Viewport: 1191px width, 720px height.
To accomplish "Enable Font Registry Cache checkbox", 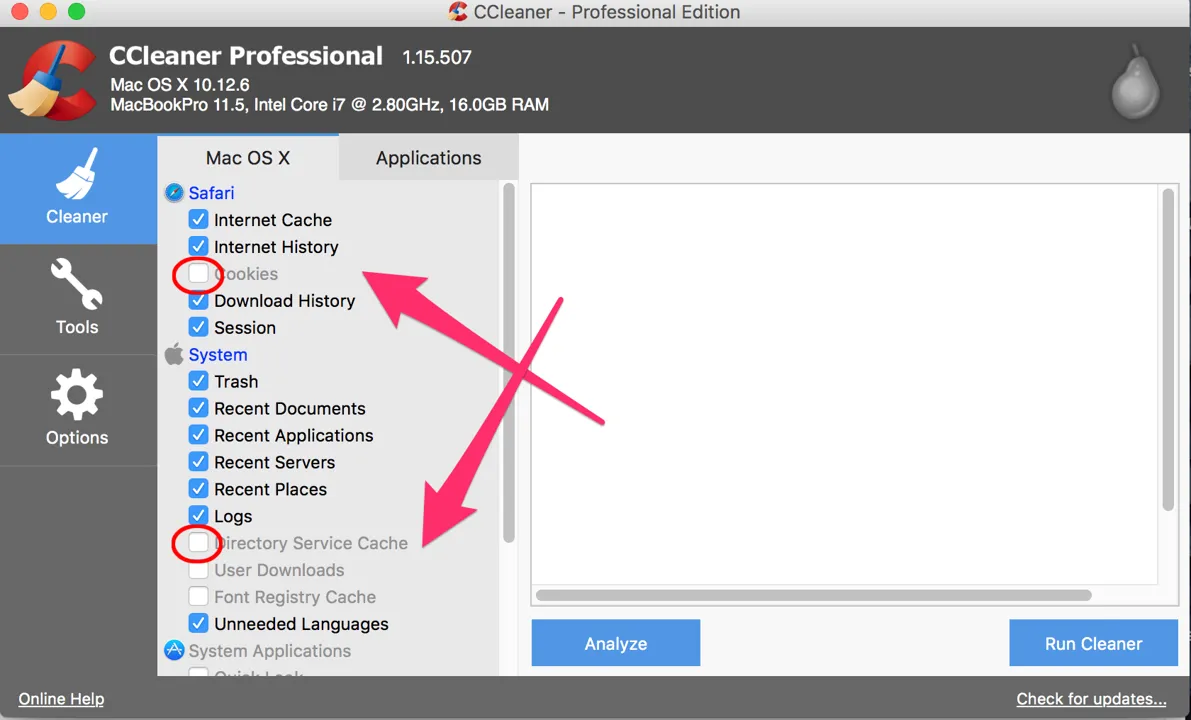I will pyautogui.click(x=198, y=597).
